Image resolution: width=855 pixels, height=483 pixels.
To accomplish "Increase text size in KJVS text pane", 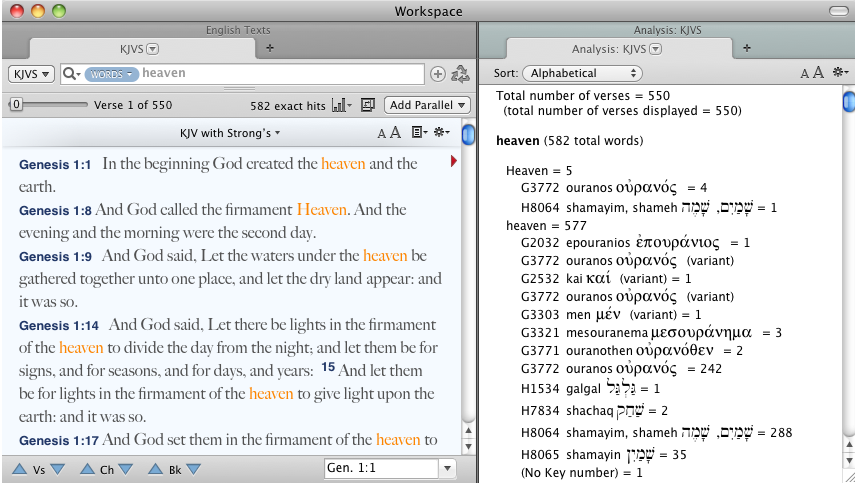I will 395,132.
